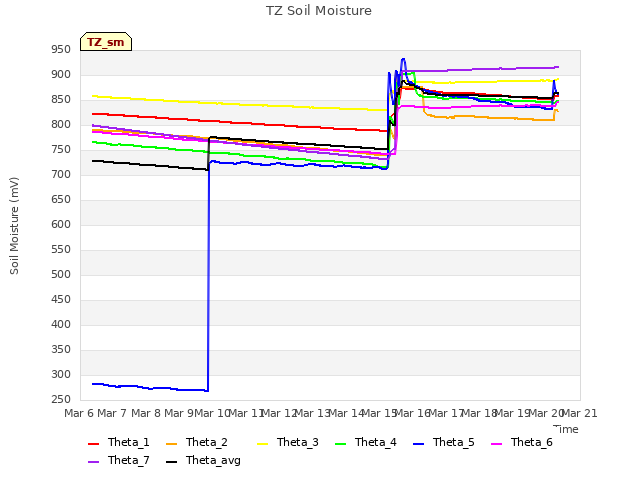Click the purple Theta_7 legend swatch
Viewport: 640px width, 480px height.
tap(93, 462)
